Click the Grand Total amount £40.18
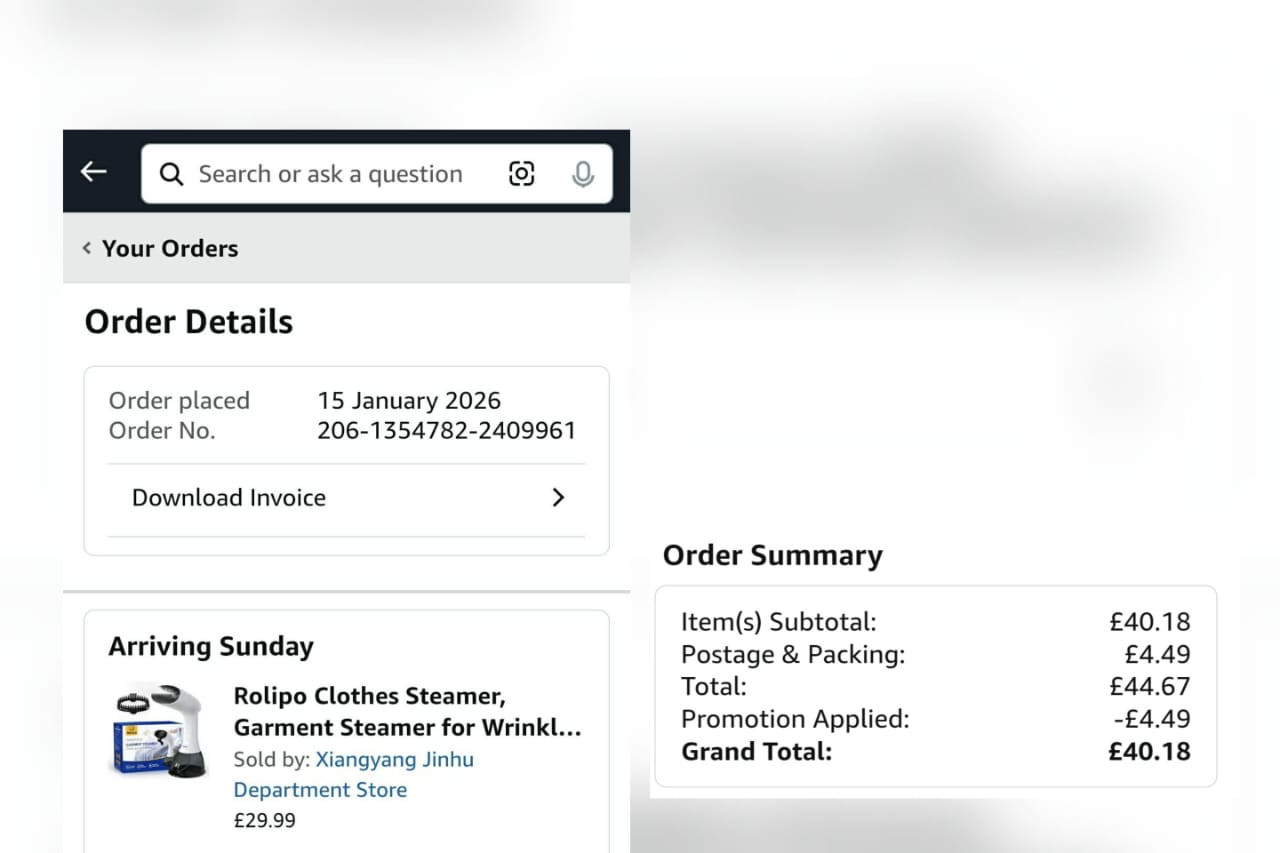 (x=1150, y=751)
